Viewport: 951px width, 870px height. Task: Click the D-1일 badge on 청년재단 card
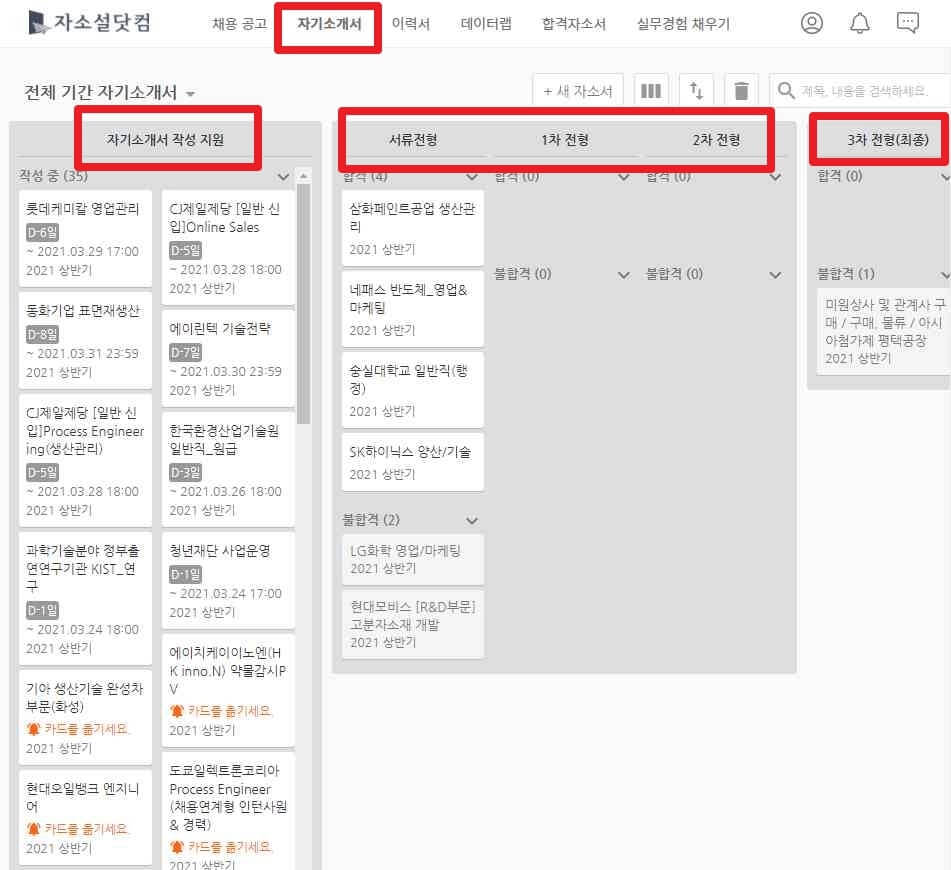tap(185, 574)
